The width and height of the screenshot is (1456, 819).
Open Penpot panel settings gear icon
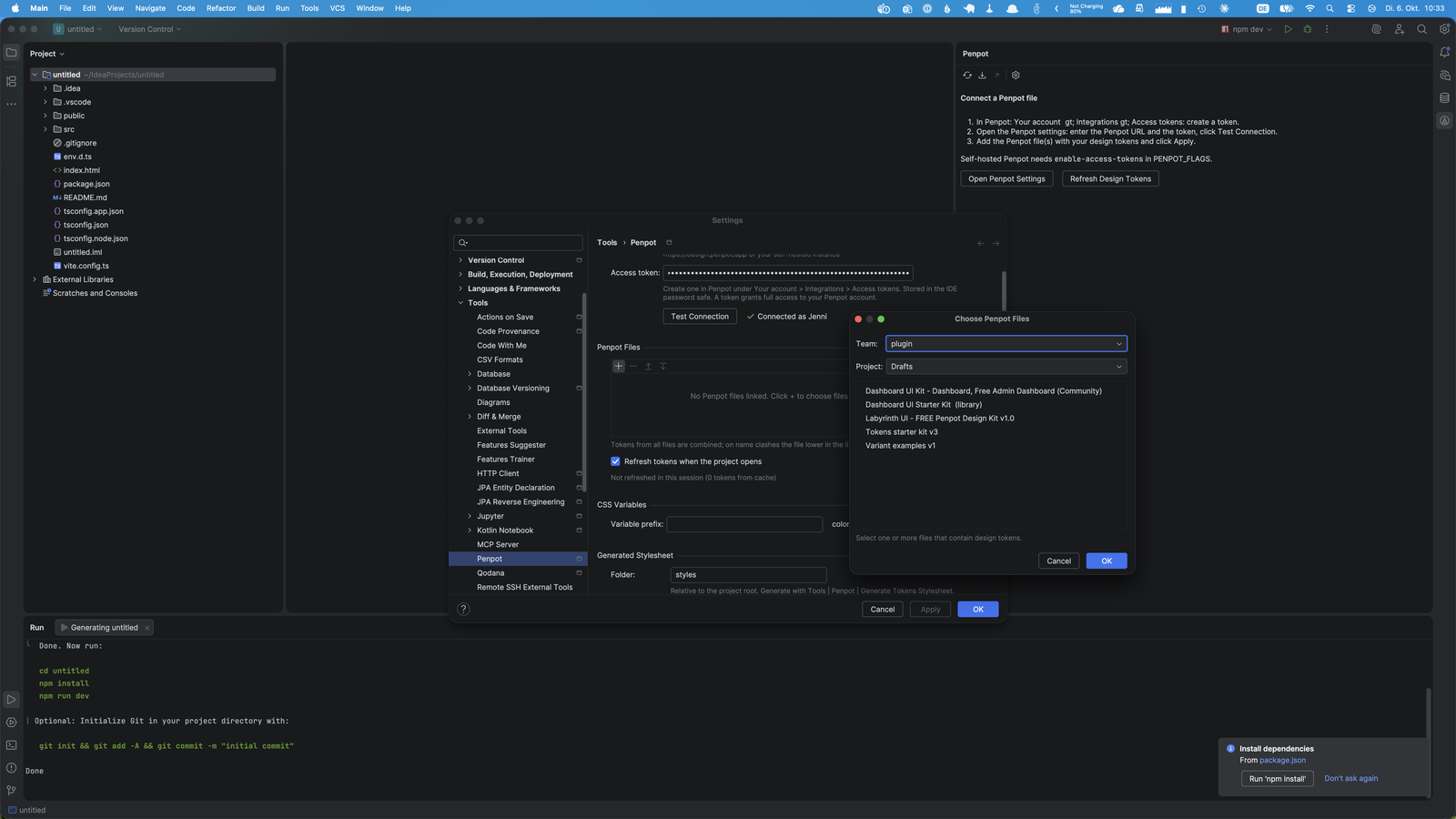1016,76
